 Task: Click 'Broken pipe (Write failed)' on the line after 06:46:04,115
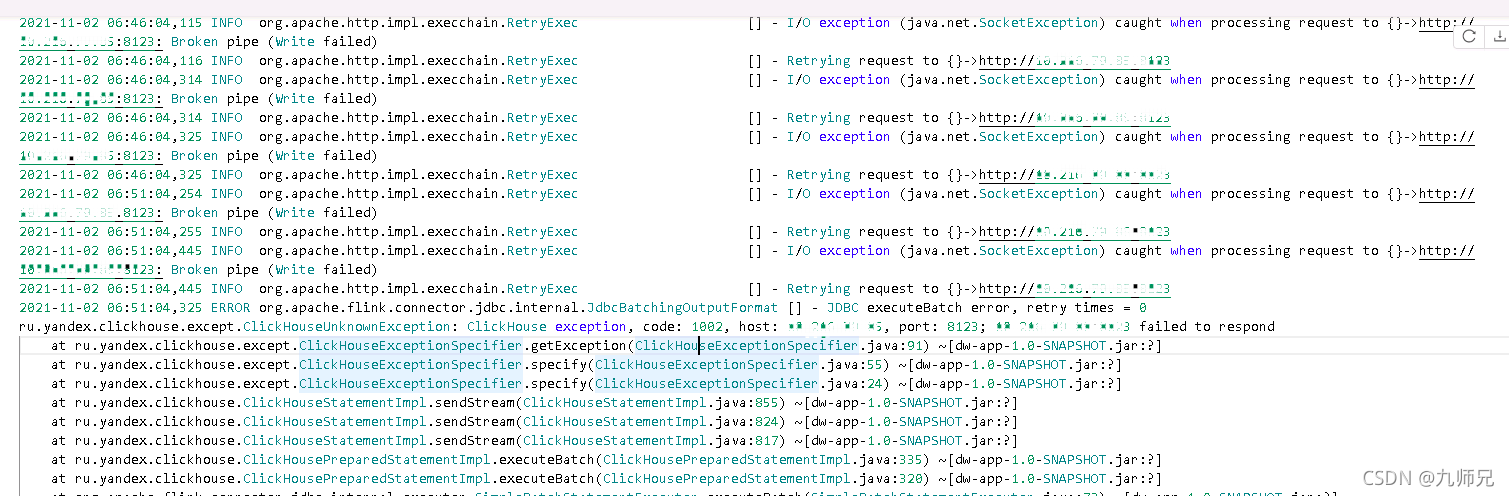pos(274,42)
